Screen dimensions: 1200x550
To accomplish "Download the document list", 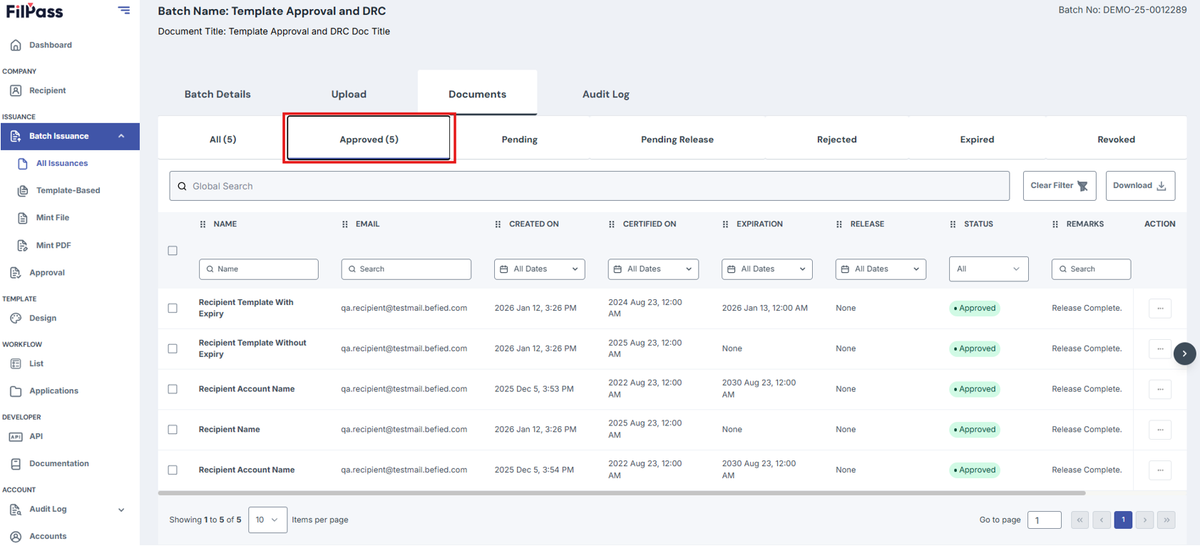I will coord(1140,186).
